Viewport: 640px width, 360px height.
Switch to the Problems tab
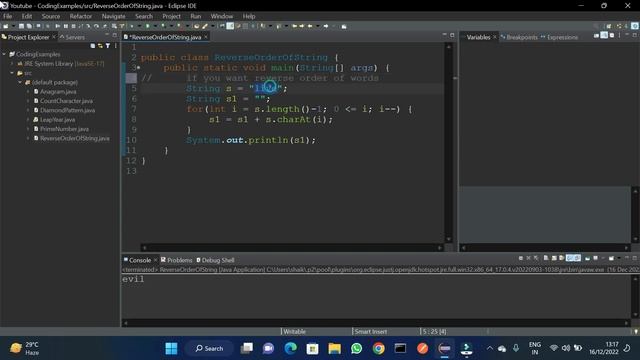pos(176,260)
